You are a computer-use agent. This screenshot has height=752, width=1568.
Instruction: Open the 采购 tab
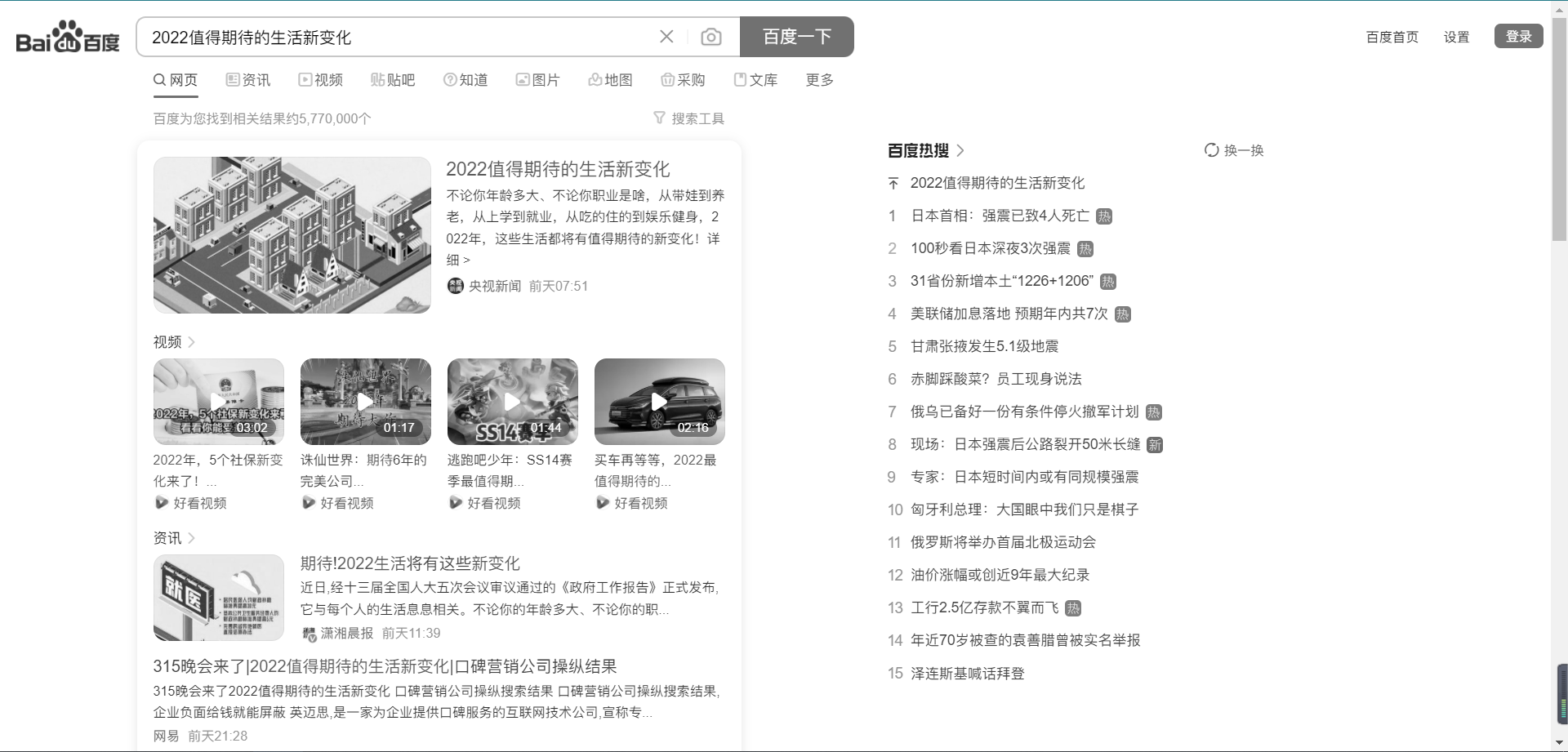tap(683, 80)
